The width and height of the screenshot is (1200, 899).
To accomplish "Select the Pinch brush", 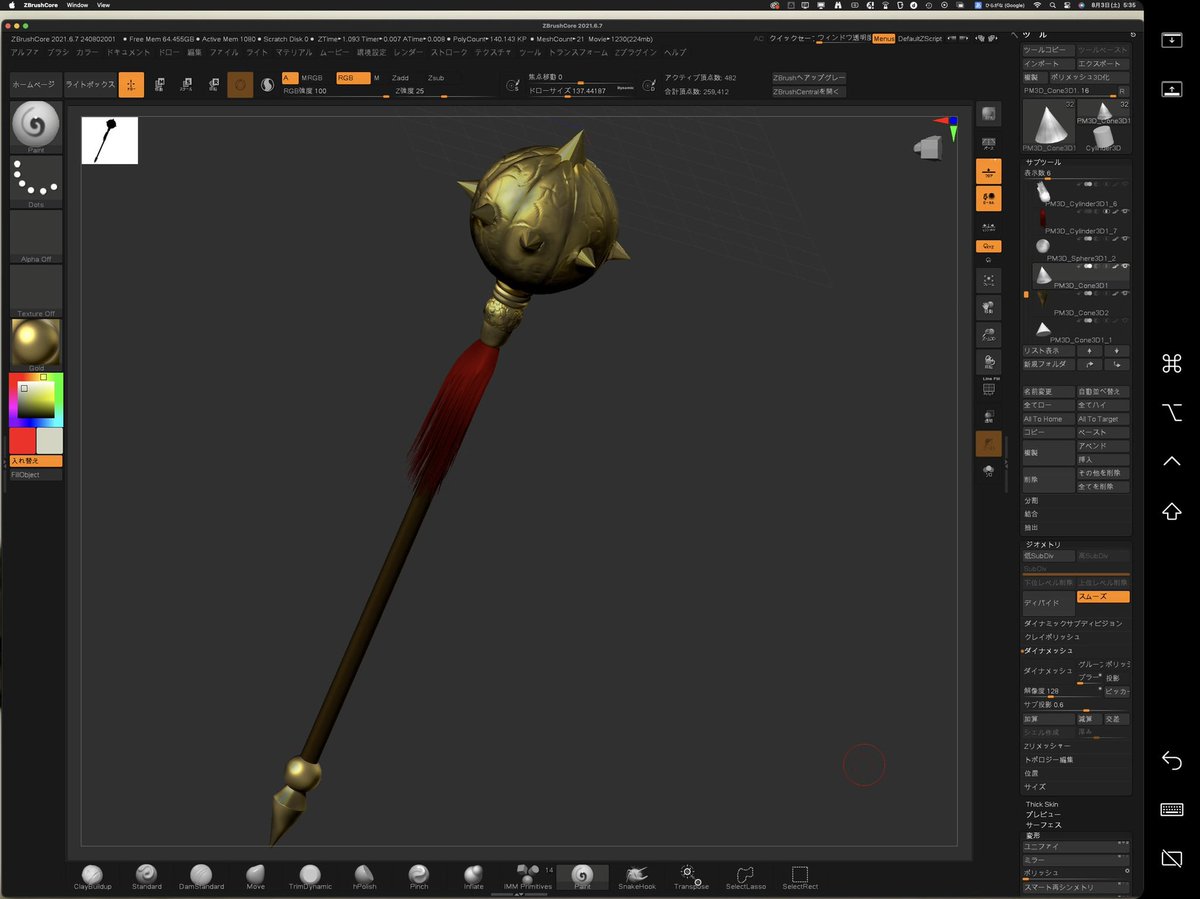I will coord(419,877).
